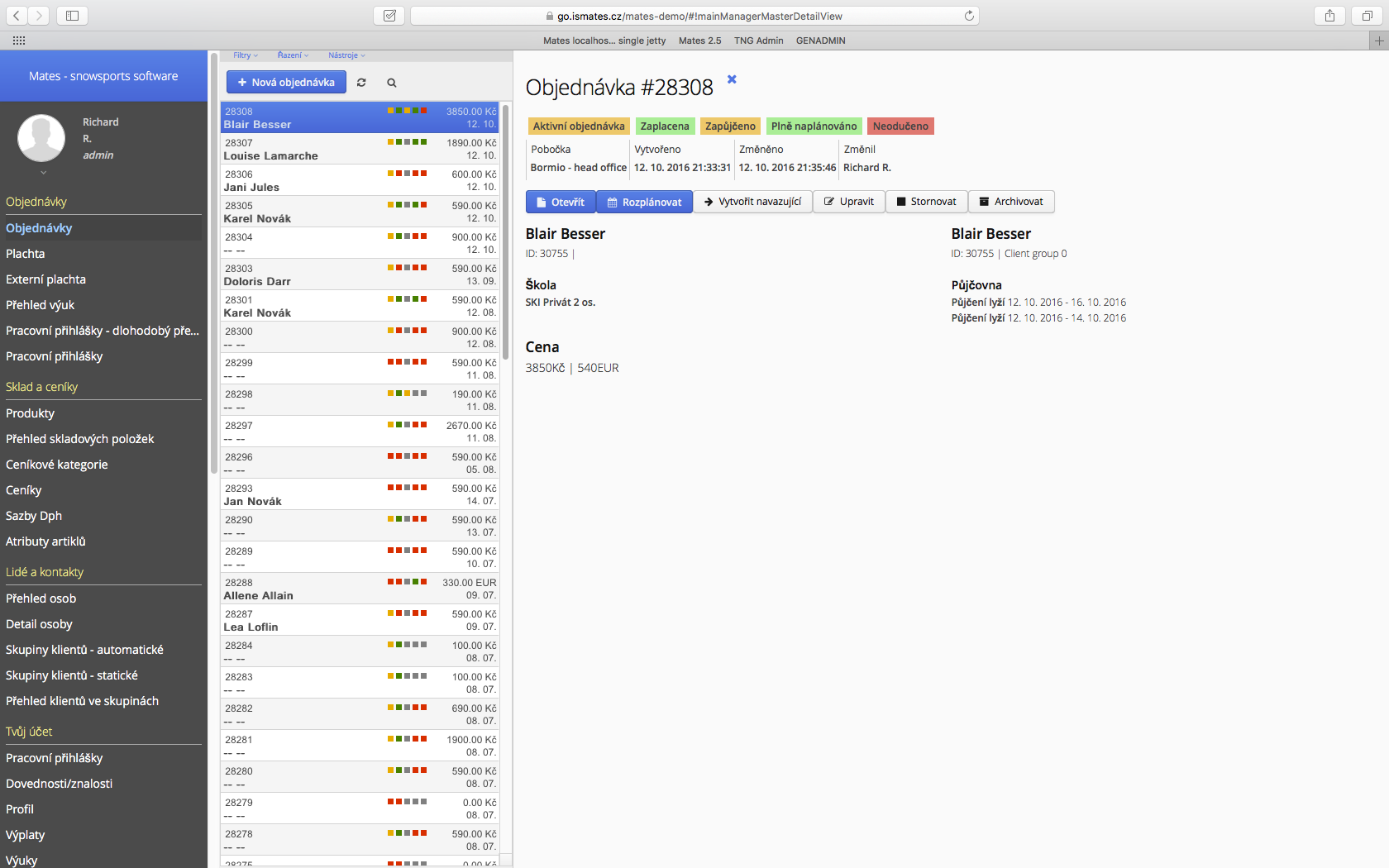Open Profil in sidebar
This screenshot has height=868, width=1389.
tap(20, 809)
